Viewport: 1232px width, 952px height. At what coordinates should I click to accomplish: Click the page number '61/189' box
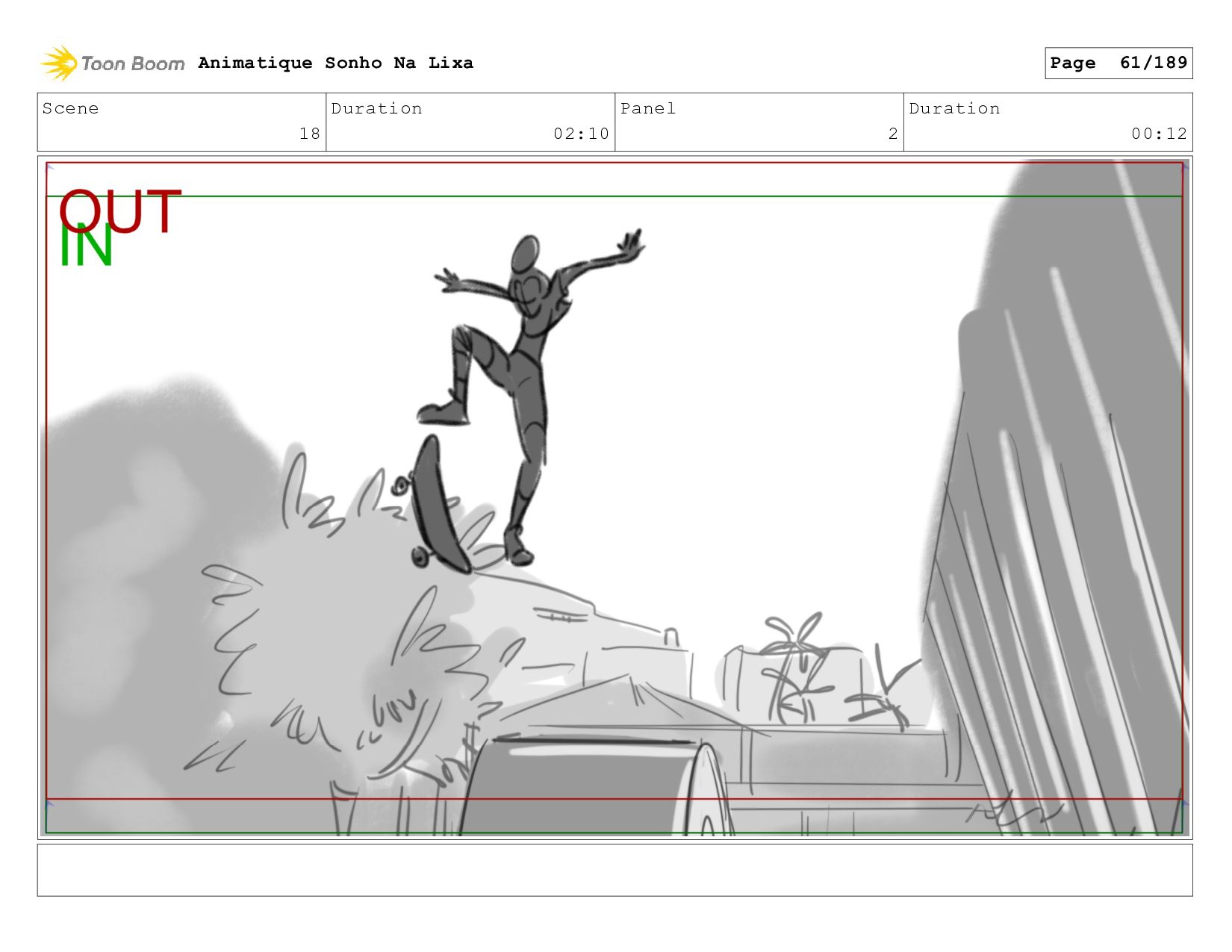pos(1119,63)
